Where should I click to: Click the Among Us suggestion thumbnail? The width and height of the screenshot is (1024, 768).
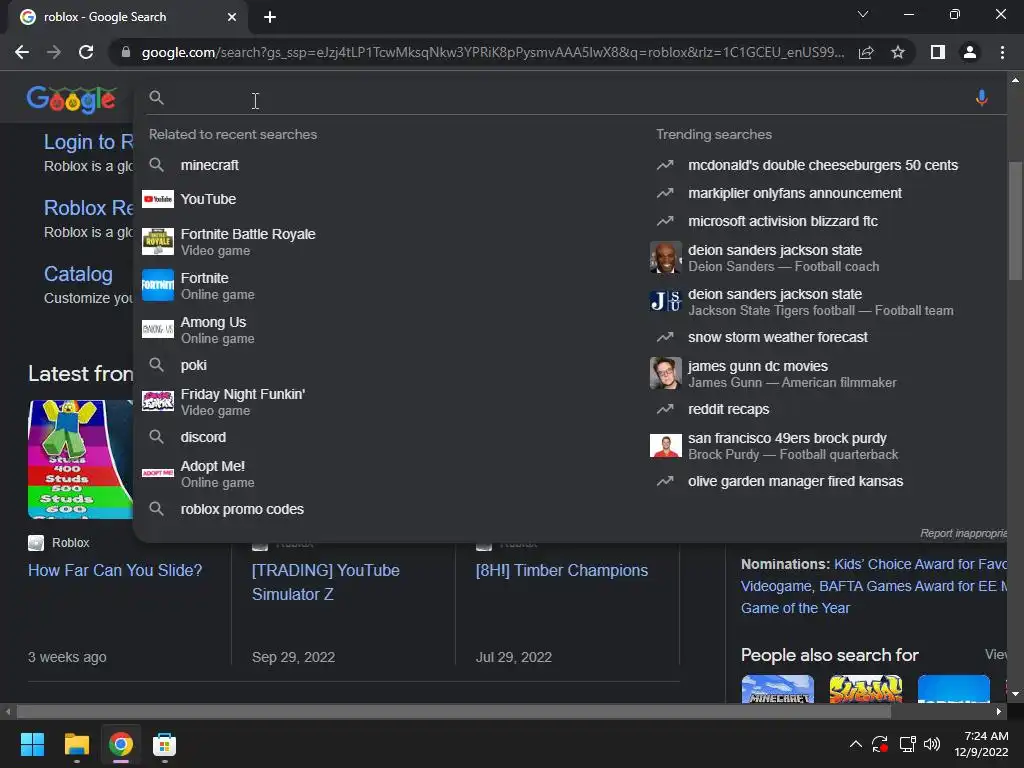158,329
